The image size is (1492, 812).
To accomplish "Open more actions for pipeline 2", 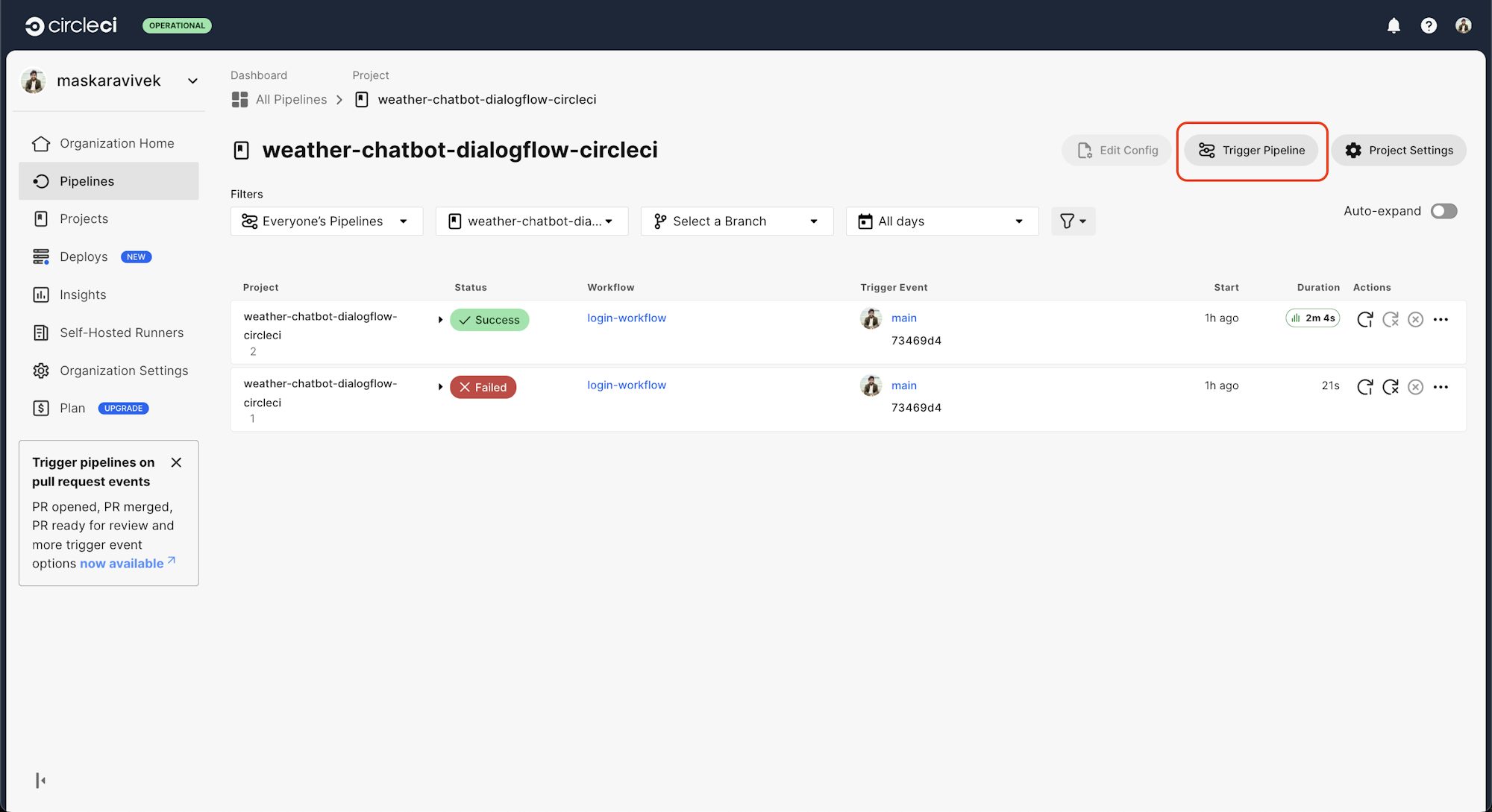I will tap(1441, 318).
